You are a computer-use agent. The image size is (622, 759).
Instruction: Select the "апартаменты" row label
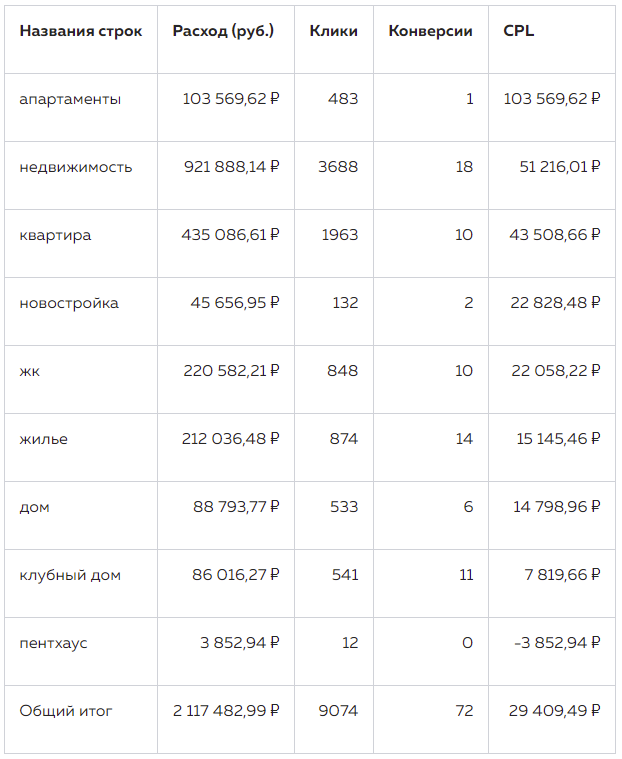(70, 99)
